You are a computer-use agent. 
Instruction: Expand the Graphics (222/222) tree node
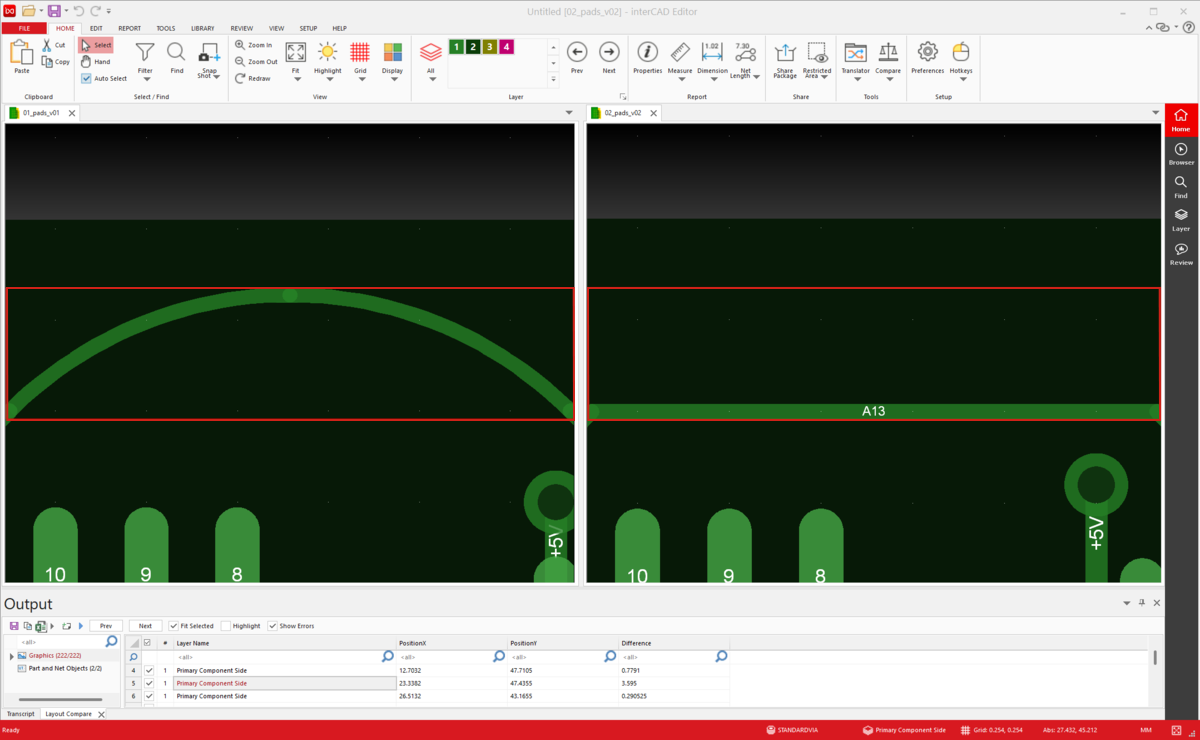point(11,656)
